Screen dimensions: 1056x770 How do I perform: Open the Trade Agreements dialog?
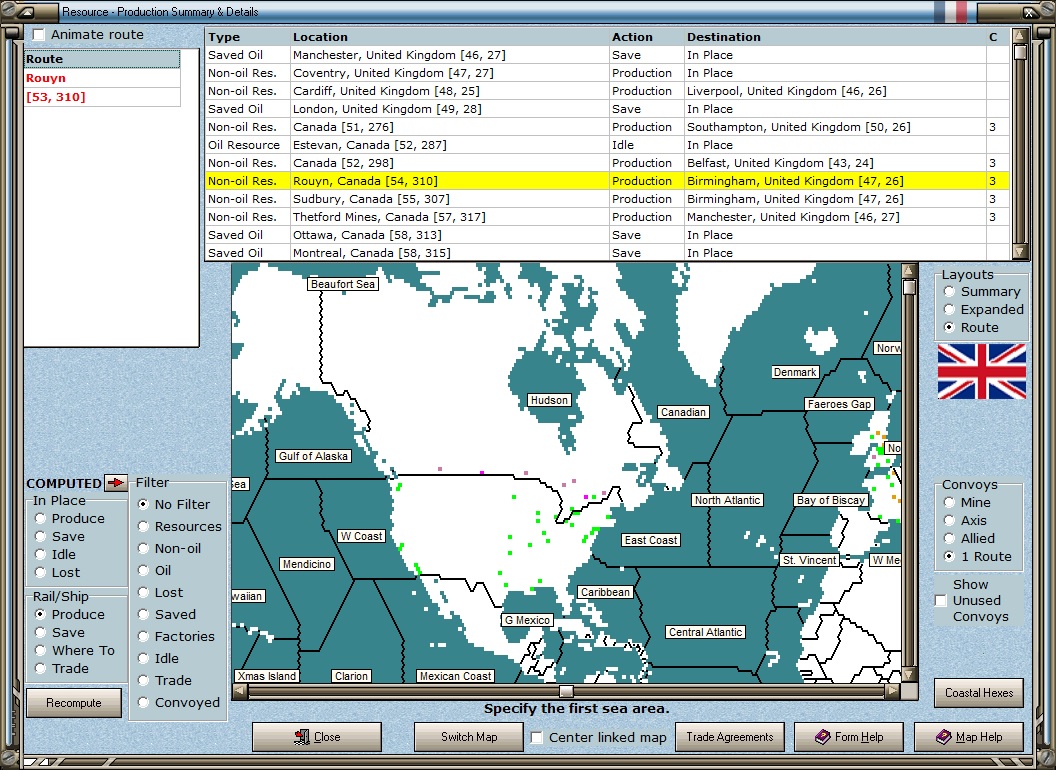pos(730,737)
